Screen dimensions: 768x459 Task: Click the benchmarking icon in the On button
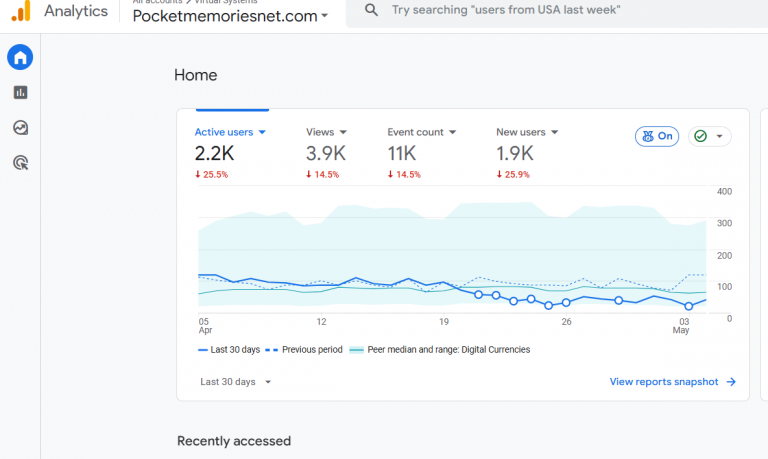[648, 136]
